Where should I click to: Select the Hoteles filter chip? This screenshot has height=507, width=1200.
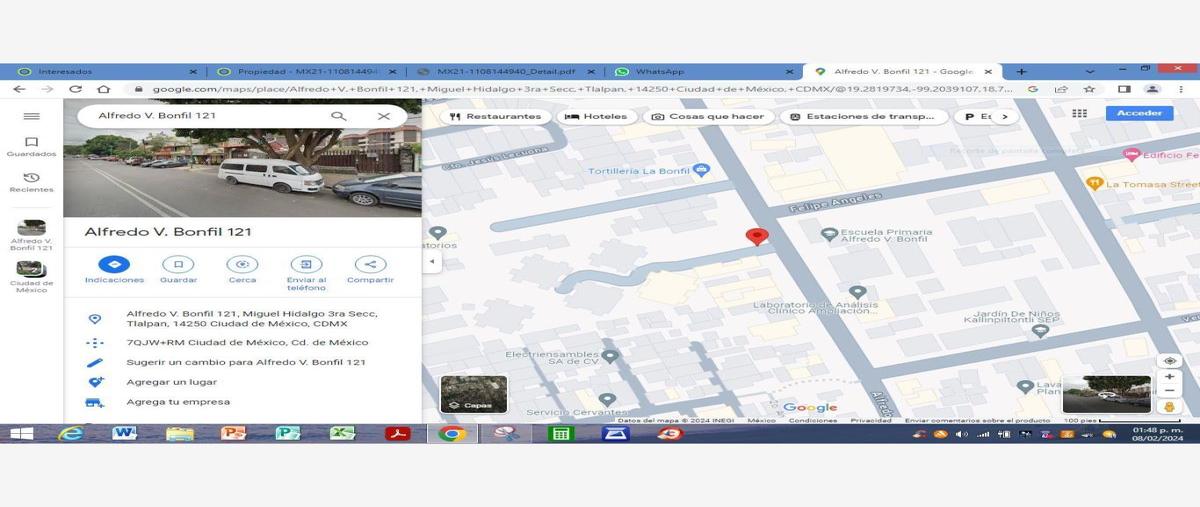597,116
